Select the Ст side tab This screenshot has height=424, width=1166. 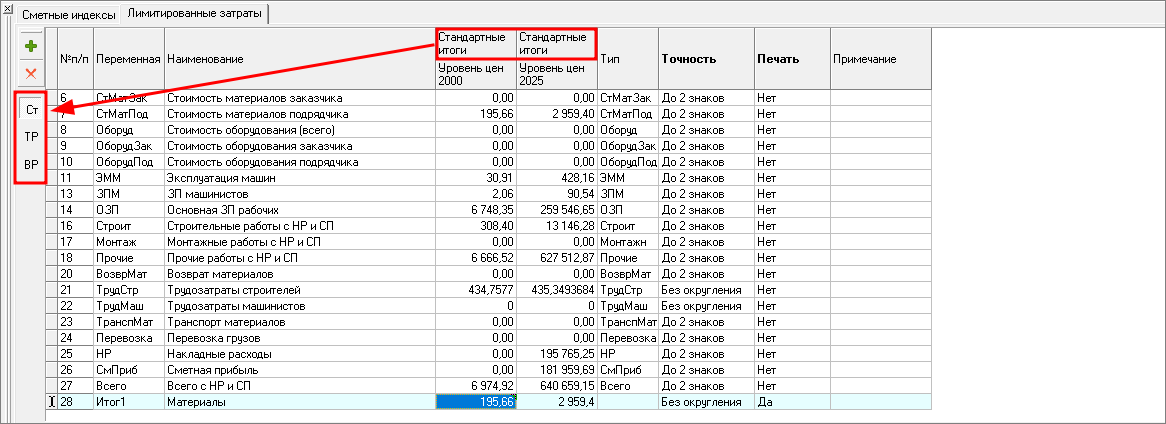[x=32, y=109]
